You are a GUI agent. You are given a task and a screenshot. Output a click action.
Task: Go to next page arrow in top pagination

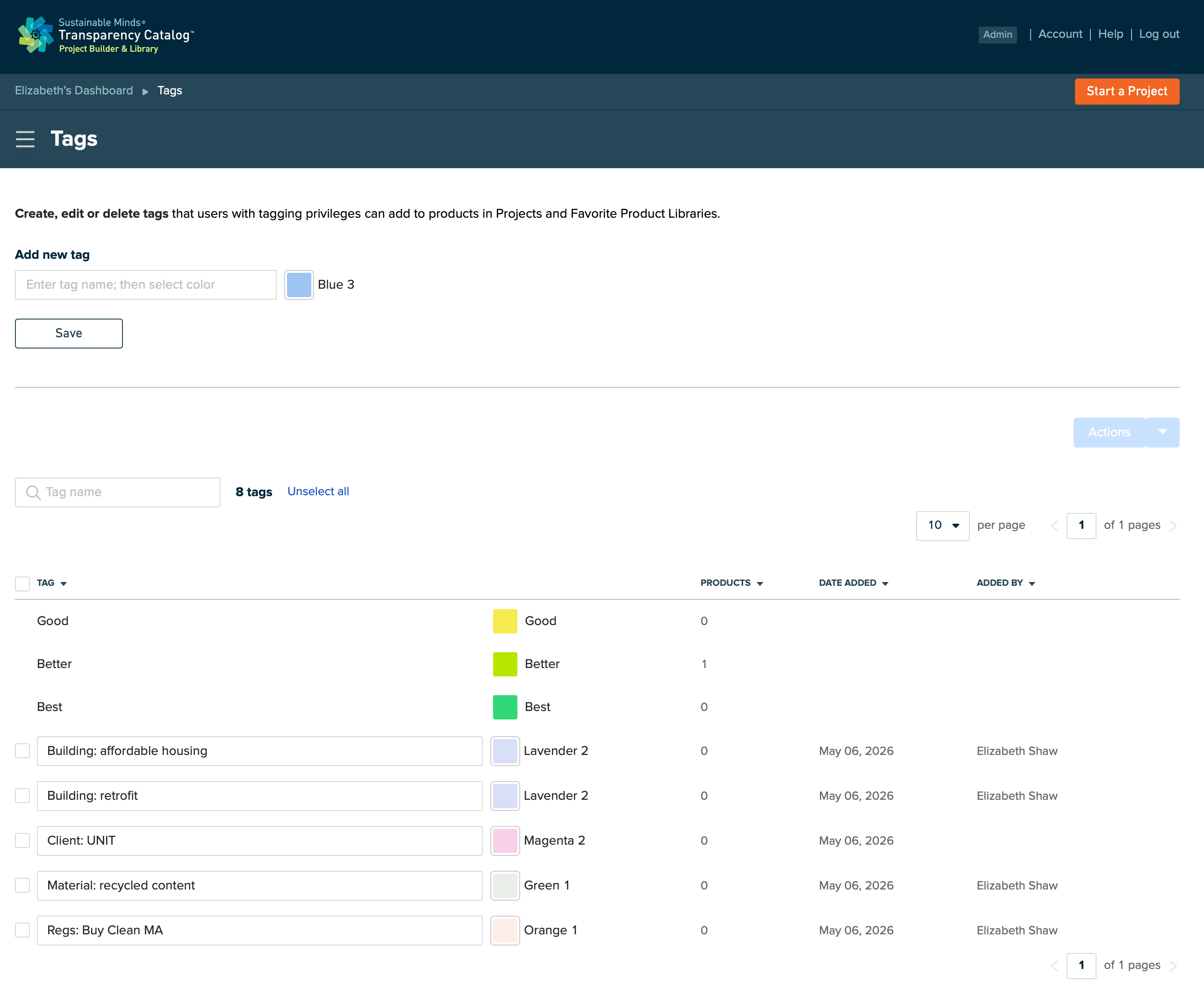point(1173,526)
